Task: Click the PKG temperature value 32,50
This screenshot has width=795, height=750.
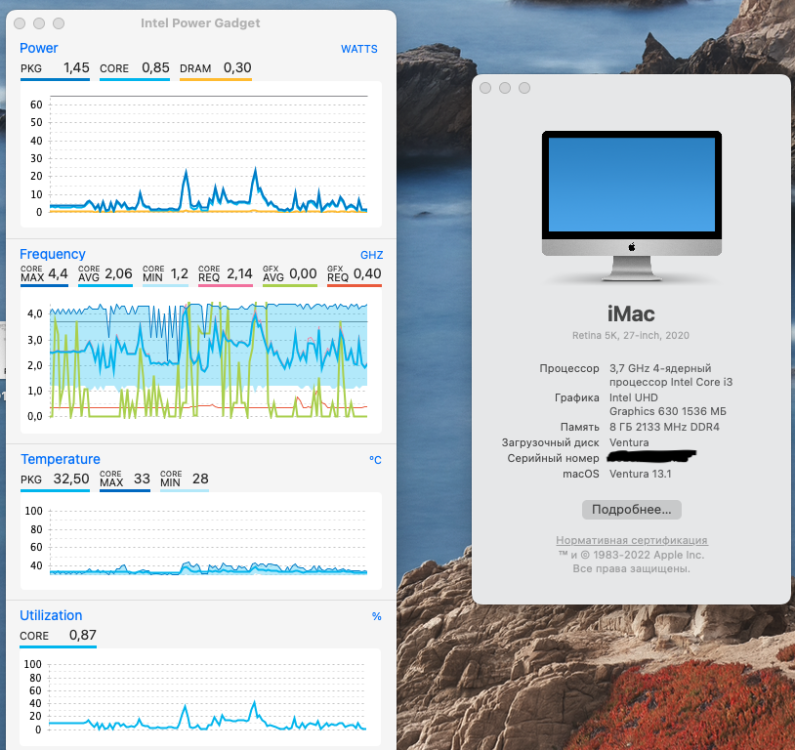Action: 71,479
